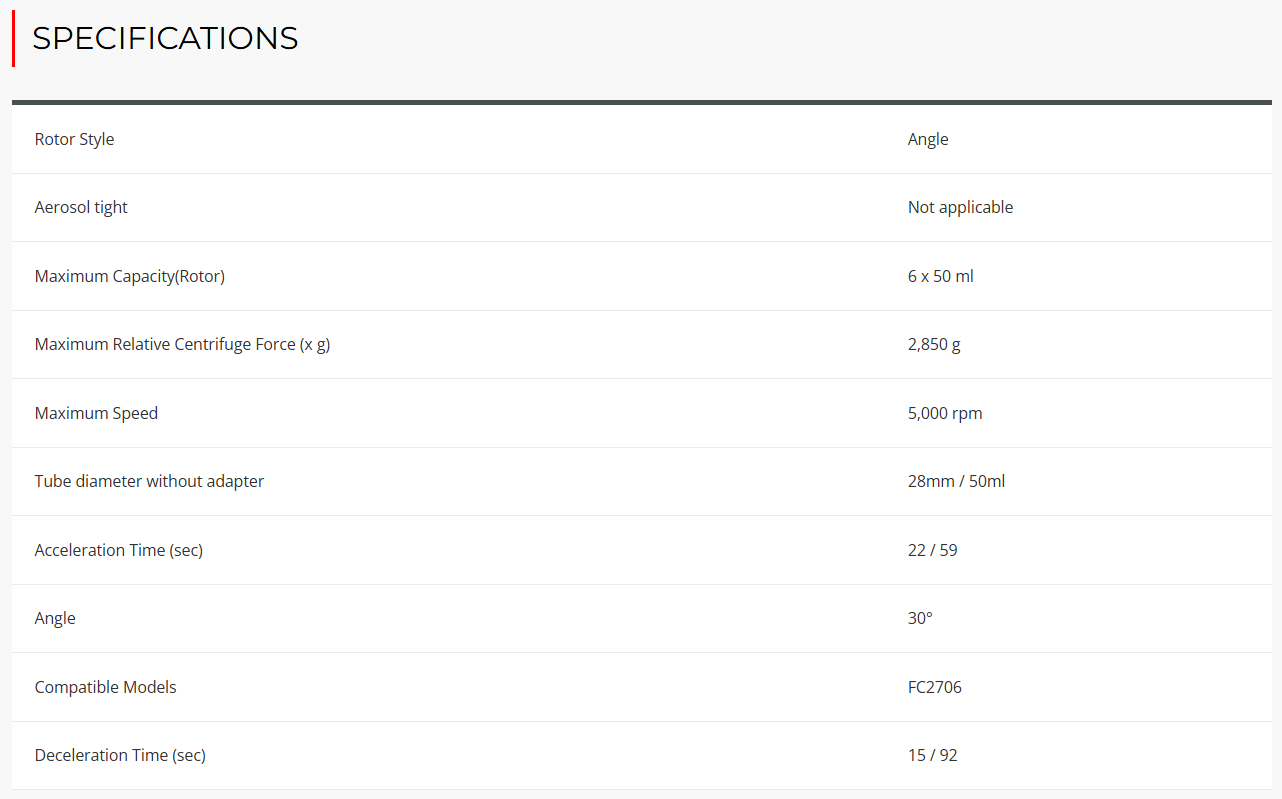1282x799 pixels.
Task: Click the 2,850 g value
Action: click(933, 344)
